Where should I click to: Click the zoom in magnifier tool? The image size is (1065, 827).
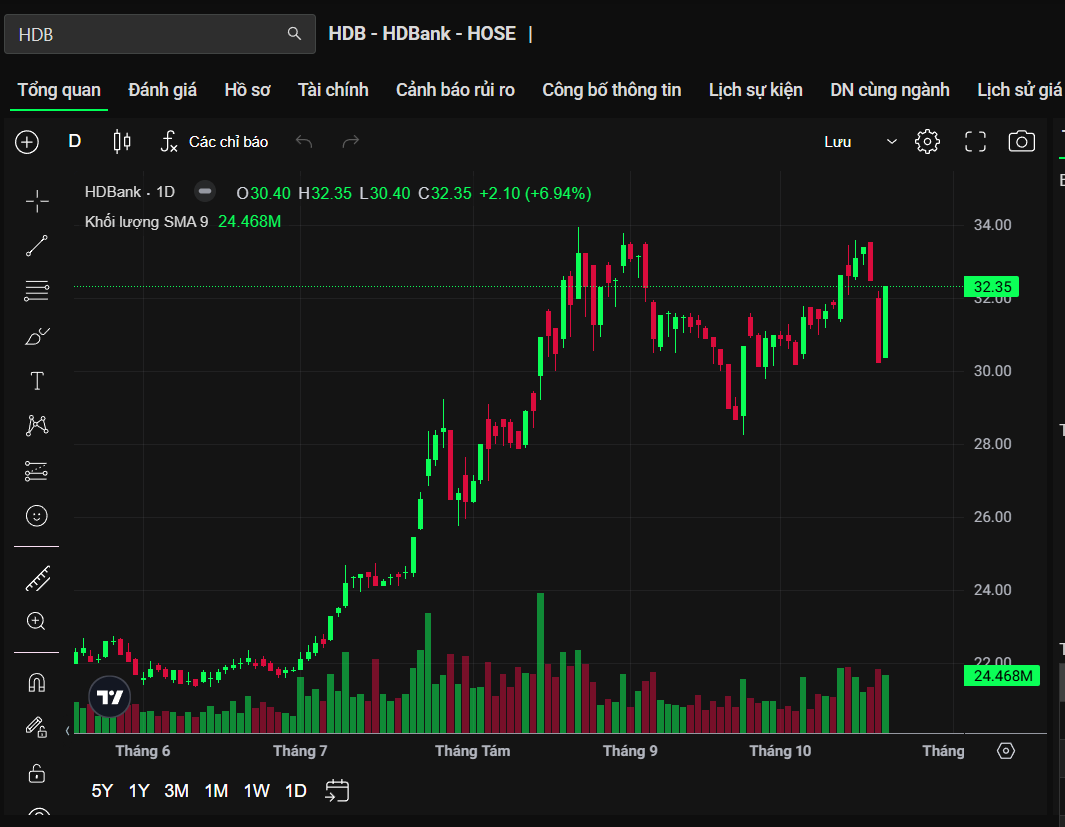coord(37,621)
